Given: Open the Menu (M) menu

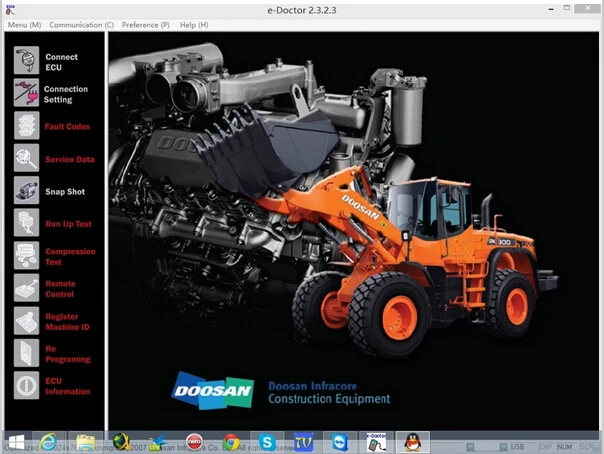Looking at the screenshot, I should [24, 25].
